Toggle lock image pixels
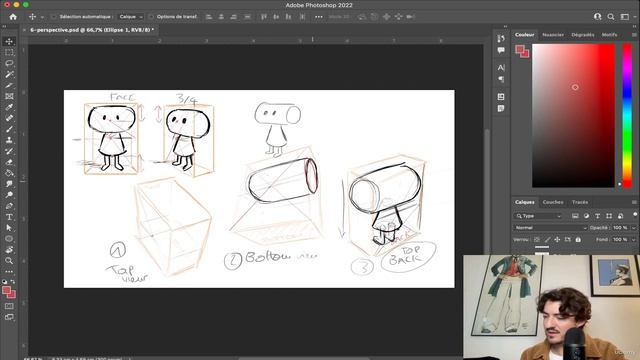This screenshot has height=360, width=640. click(547, 240)
